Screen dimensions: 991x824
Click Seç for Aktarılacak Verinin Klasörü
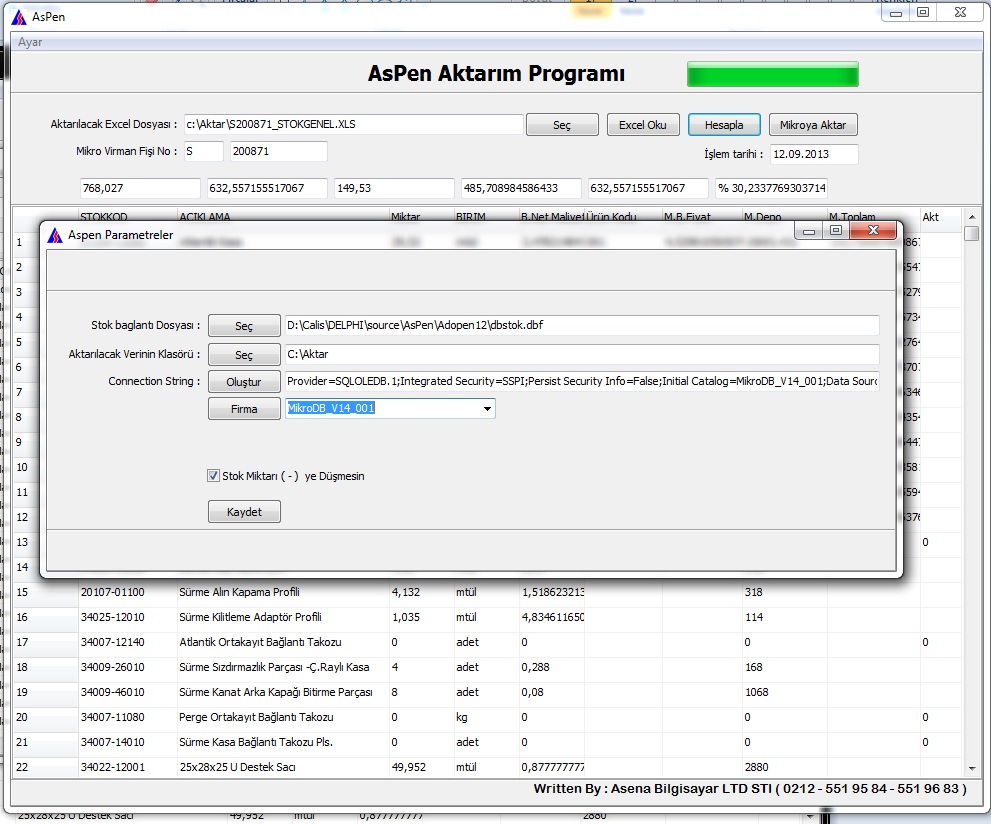coord(244,355)
